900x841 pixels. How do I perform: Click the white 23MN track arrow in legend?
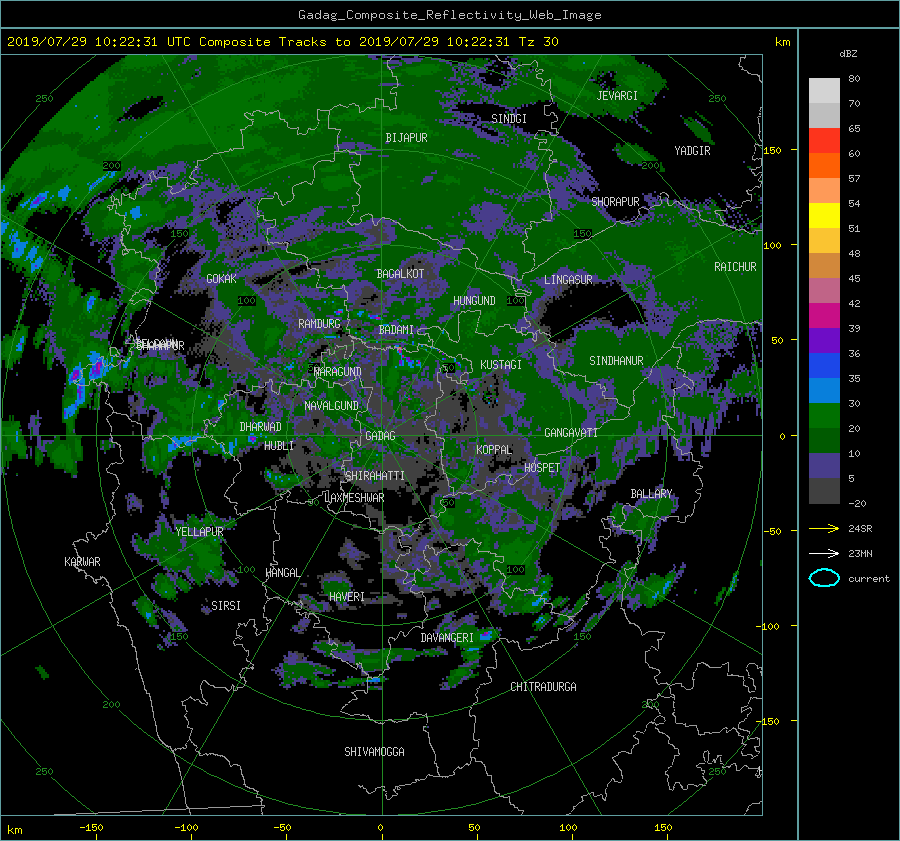point(824,553)
